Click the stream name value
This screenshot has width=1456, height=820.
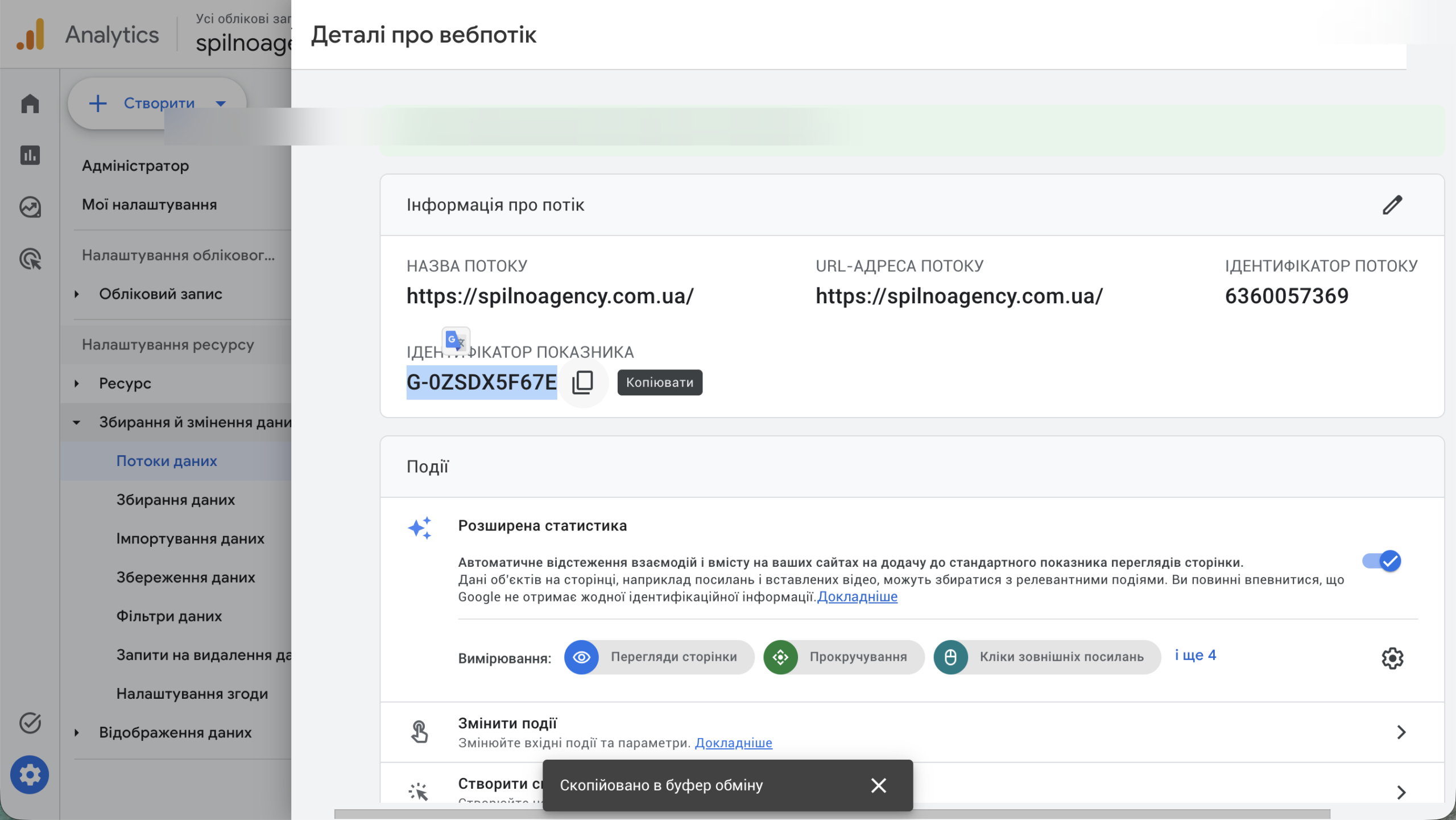(x=550, y=296)
